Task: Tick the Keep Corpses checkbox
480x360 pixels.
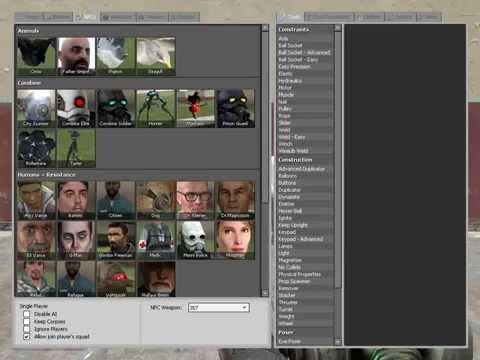Action: point(27,322)
